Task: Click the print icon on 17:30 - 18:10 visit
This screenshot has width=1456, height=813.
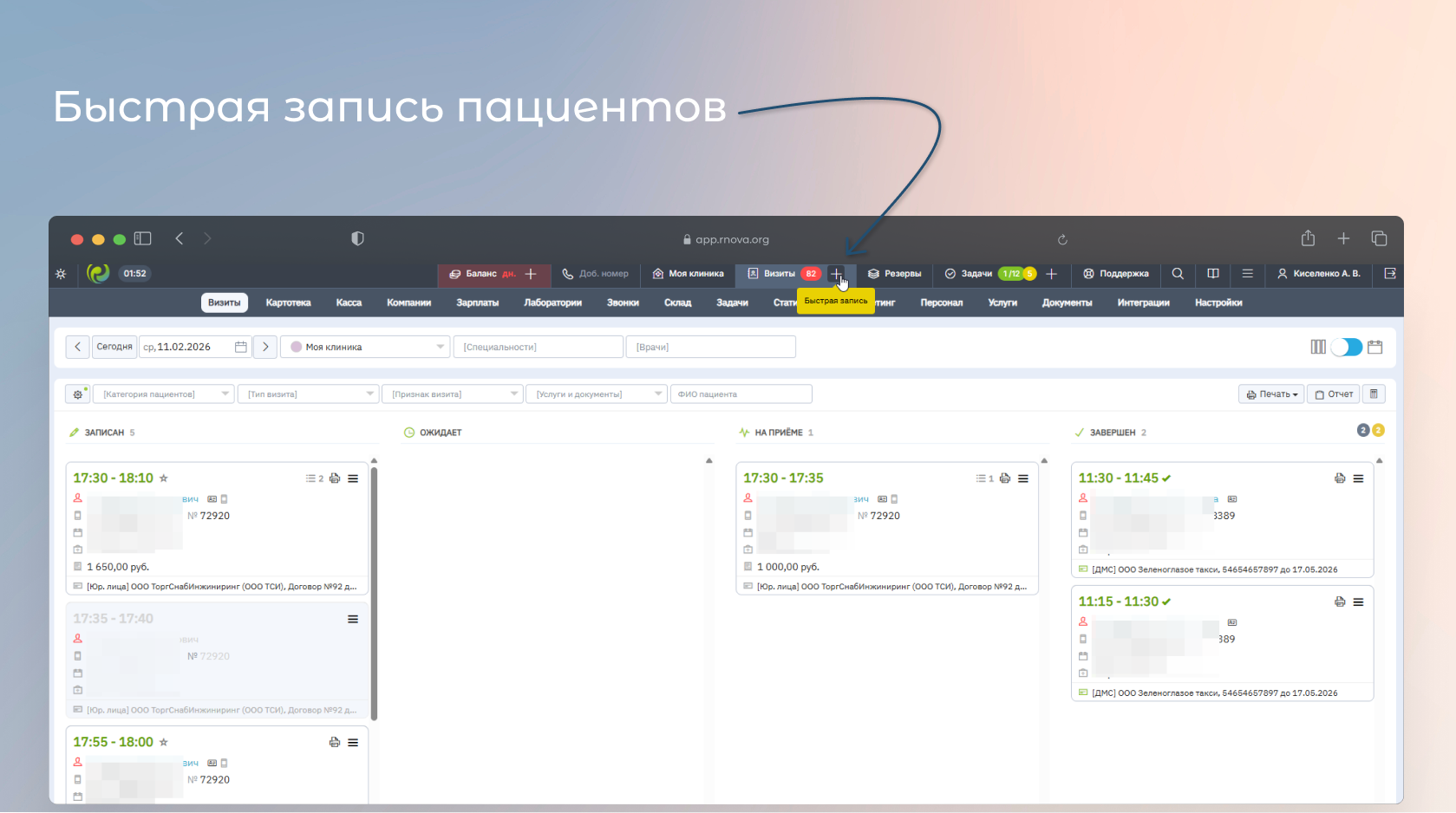Action: [x=335, y=478]
